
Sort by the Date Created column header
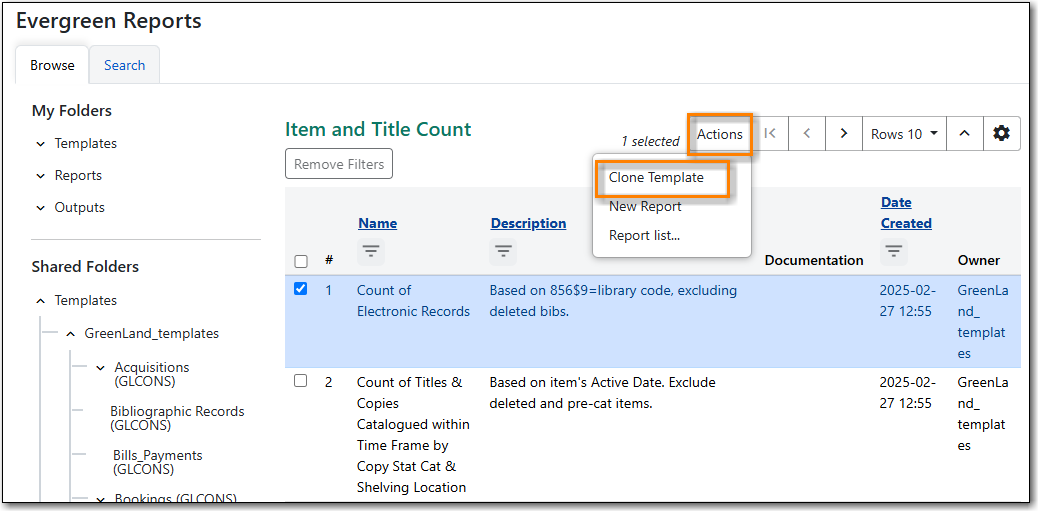(906, 212)
